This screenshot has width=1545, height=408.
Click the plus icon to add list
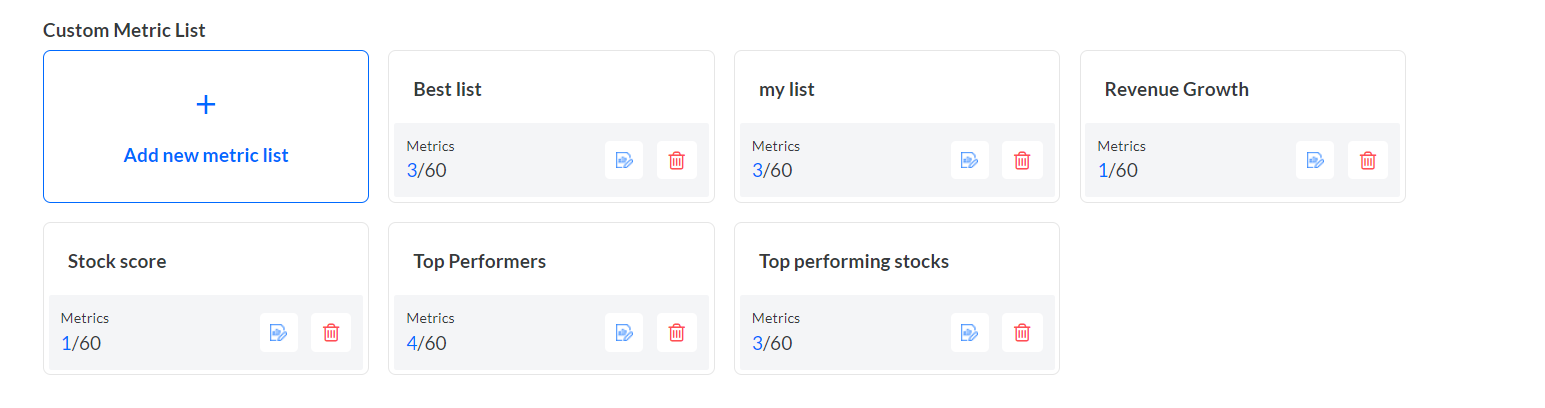(206, 104)
